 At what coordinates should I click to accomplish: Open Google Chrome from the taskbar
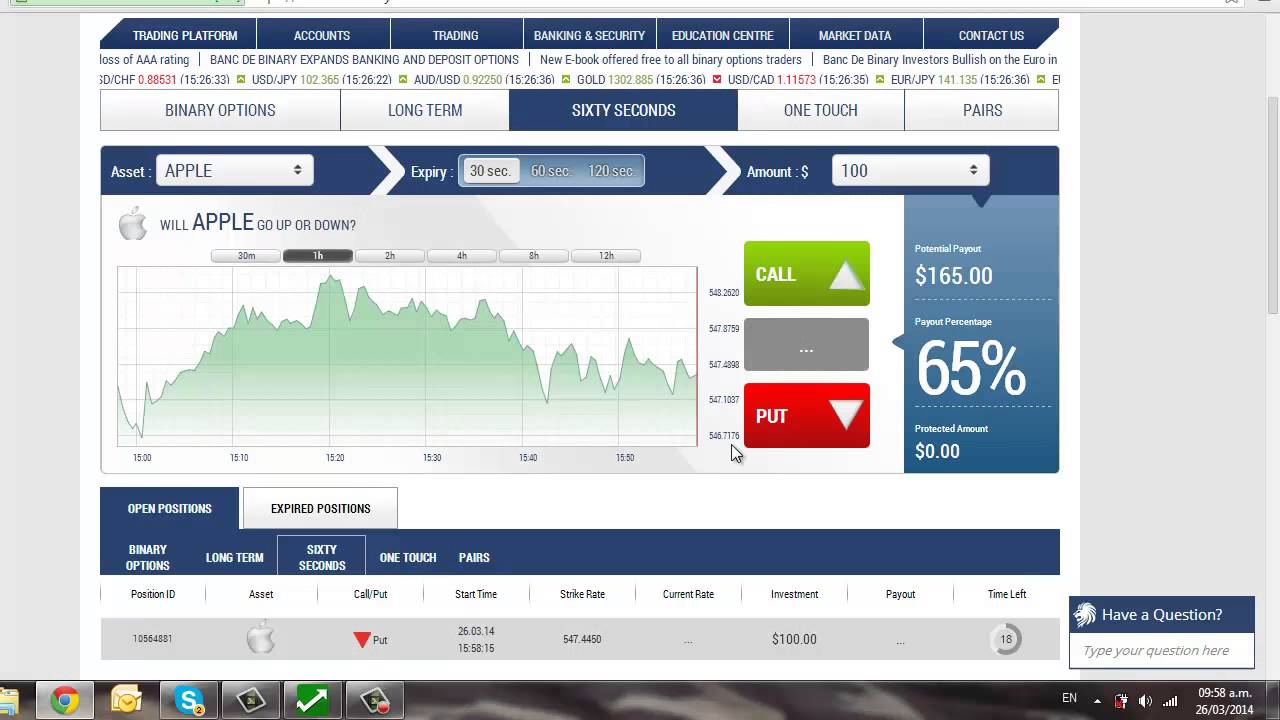click(65, 701)
